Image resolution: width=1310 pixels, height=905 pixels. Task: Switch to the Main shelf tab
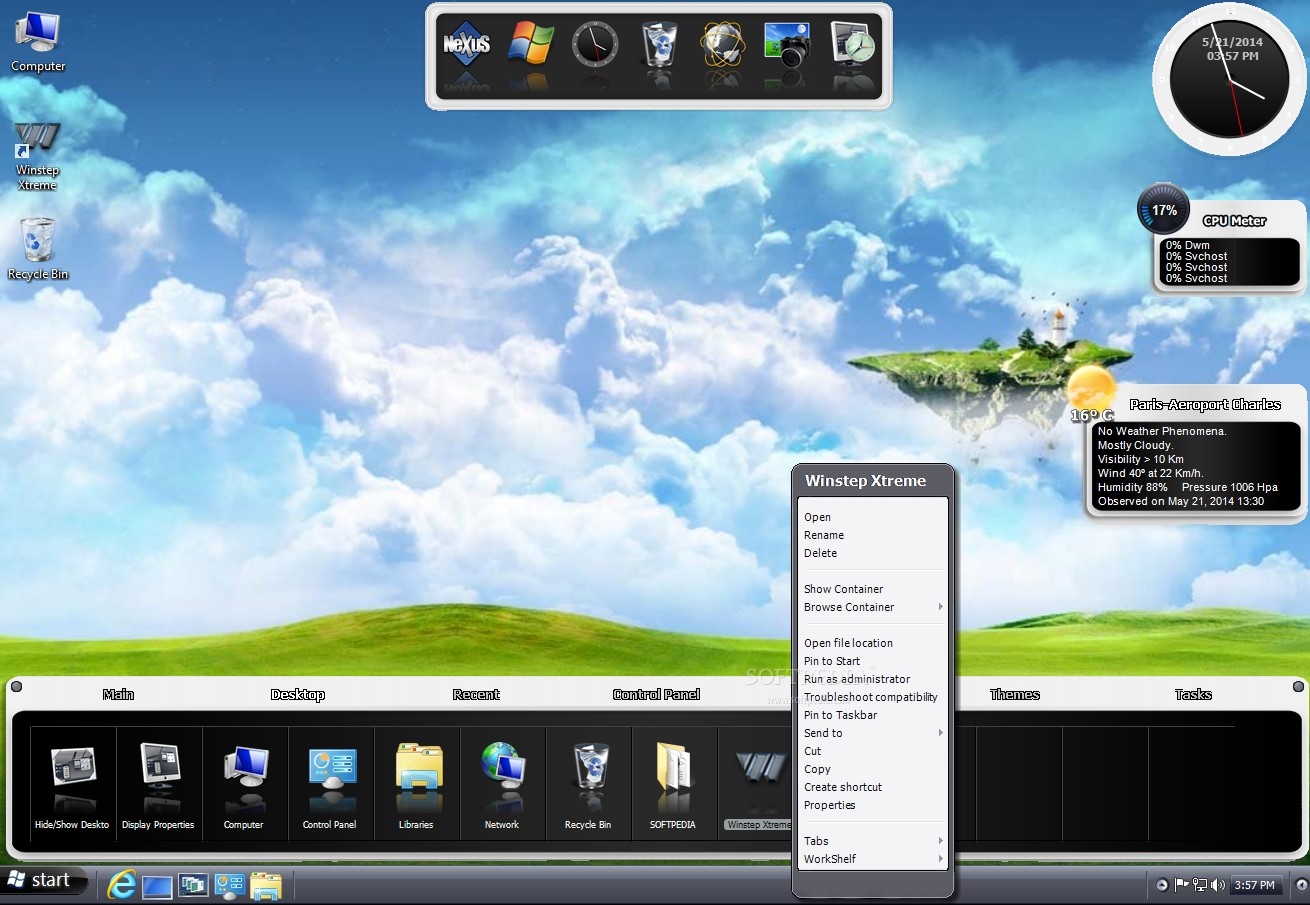[x=118, y=694]
